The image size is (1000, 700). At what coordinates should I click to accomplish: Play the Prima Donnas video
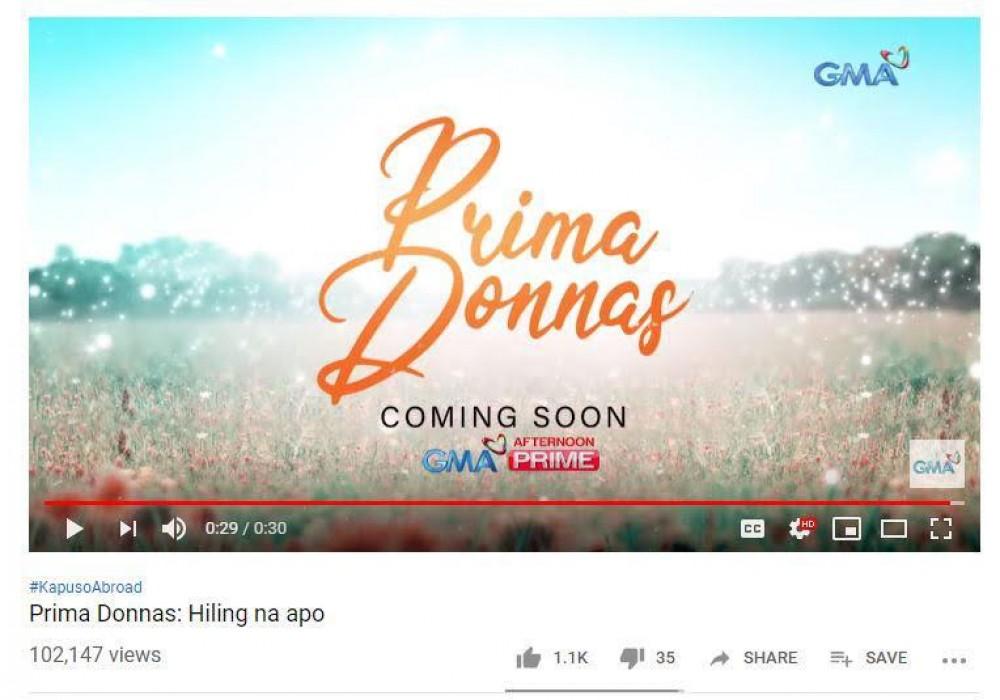point(75,529)
